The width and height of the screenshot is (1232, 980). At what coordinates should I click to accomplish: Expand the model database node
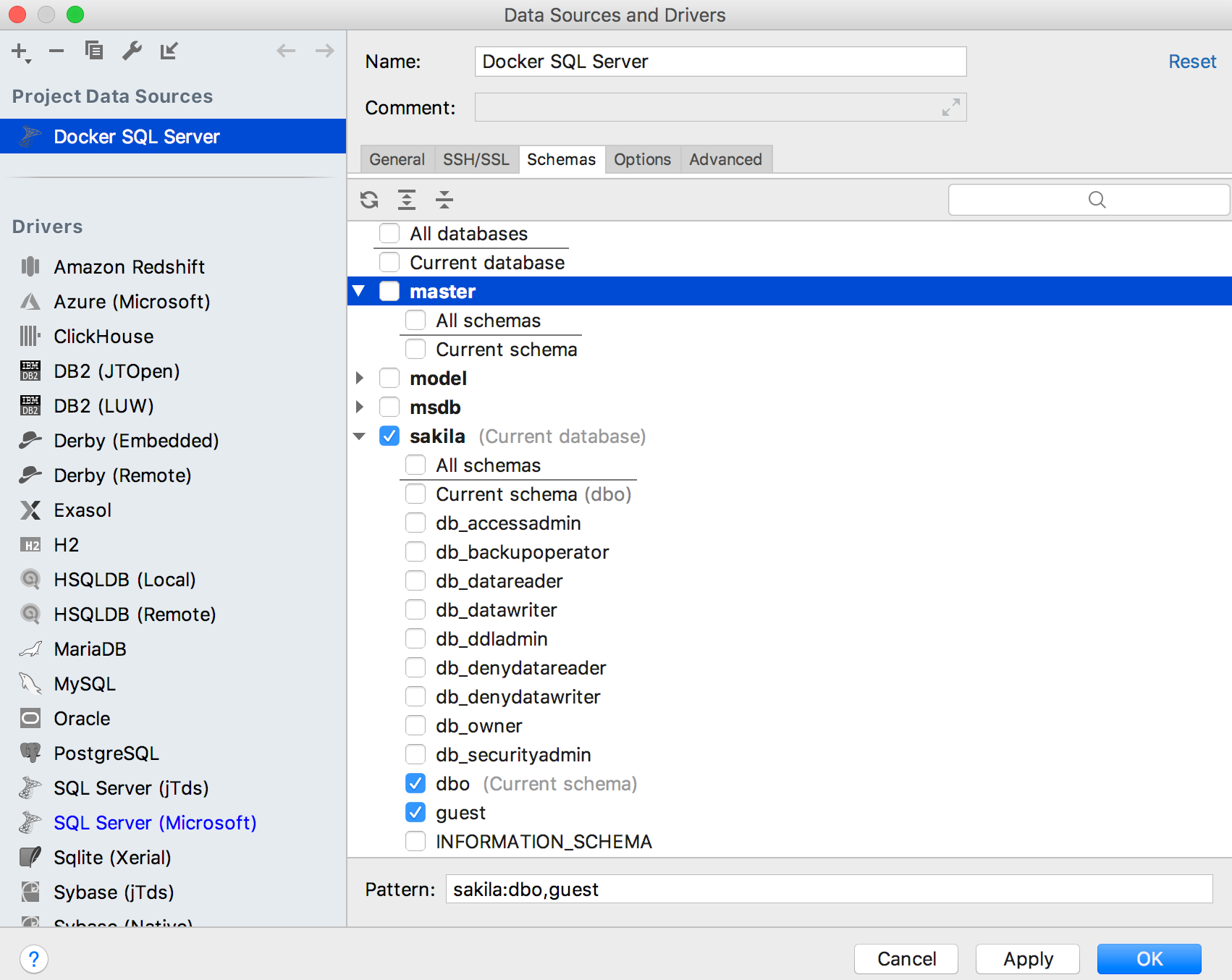pos(360,379)
